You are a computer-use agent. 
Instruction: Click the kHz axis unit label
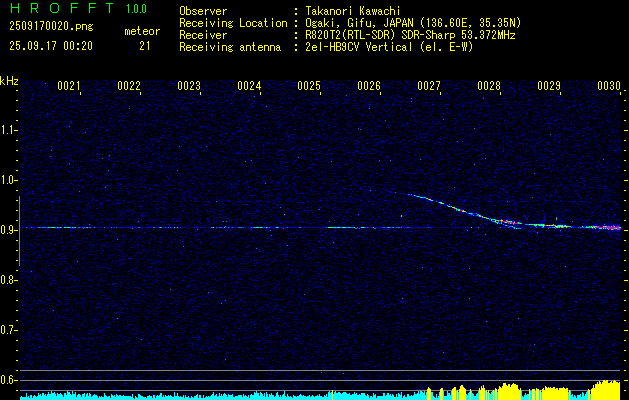point(9,81)
